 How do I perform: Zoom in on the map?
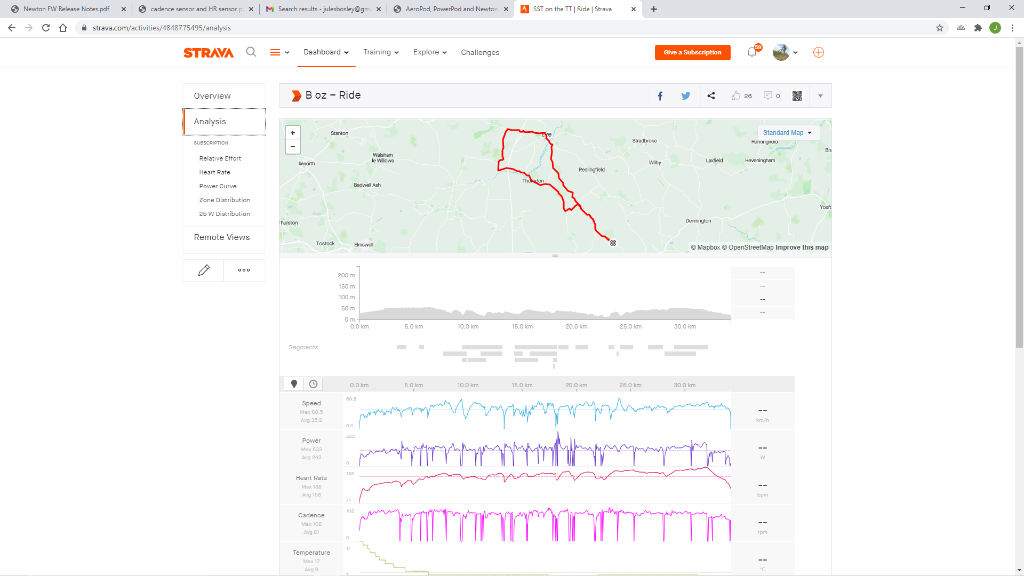point(292,132)
